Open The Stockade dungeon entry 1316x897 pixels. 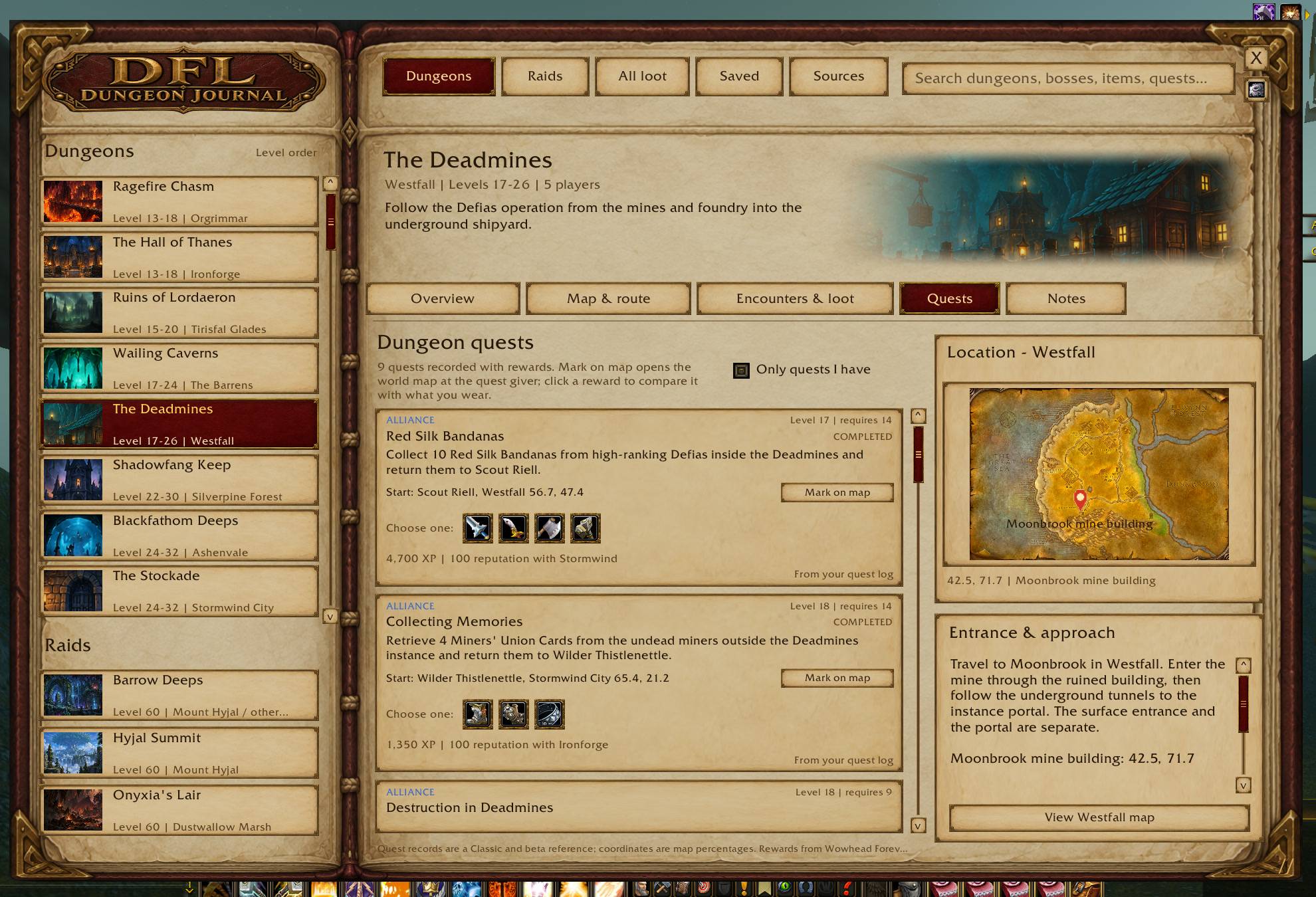[x=179, y=591]
